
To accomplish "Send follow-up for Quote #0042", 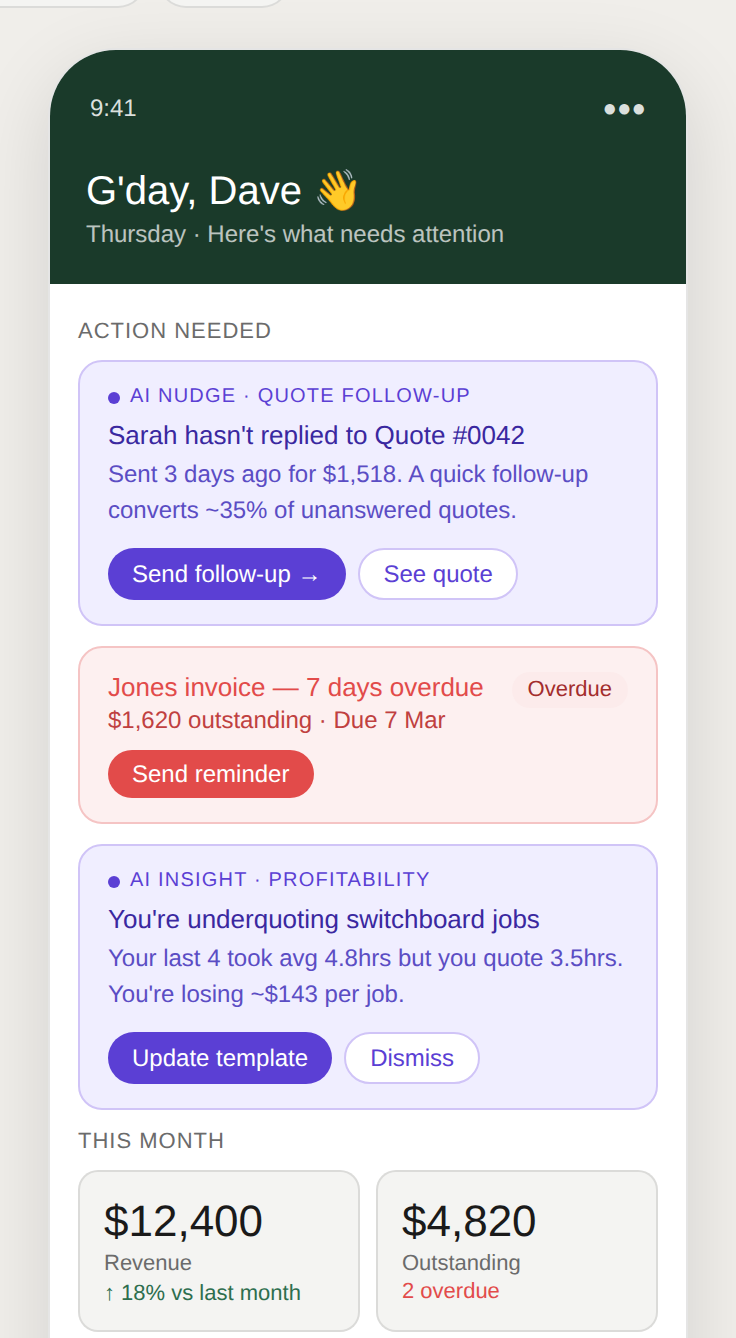I will 226,574.
